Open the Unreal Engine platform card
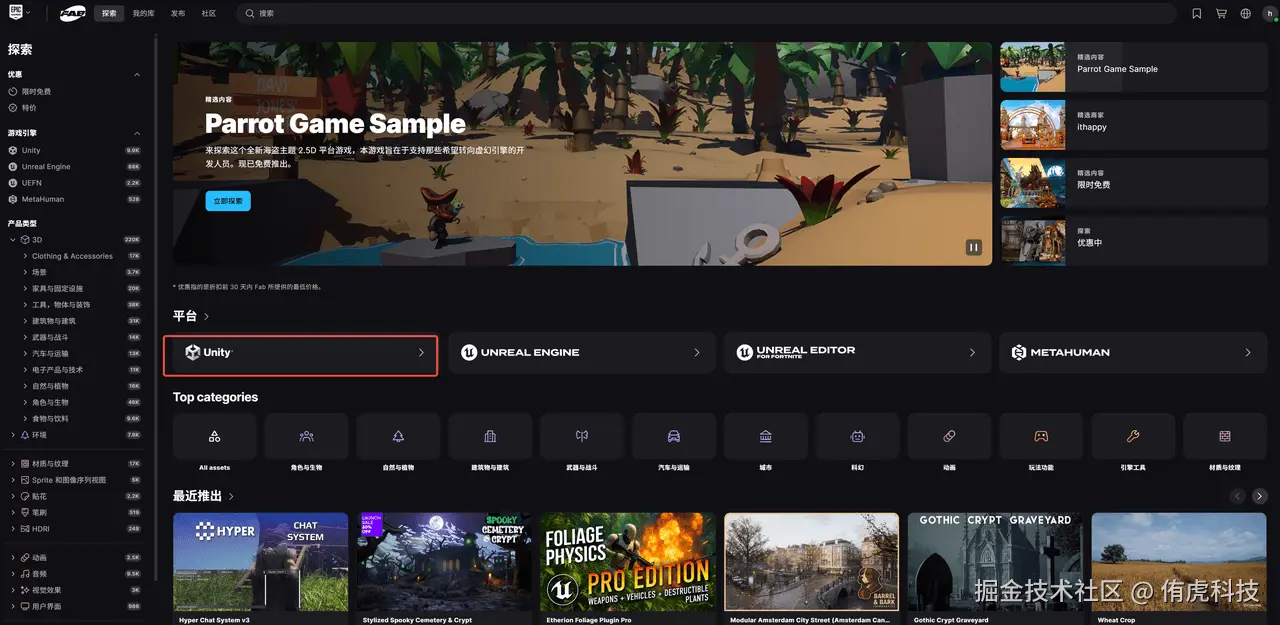Screen dimensions: 1280x625 pos(582,352)
